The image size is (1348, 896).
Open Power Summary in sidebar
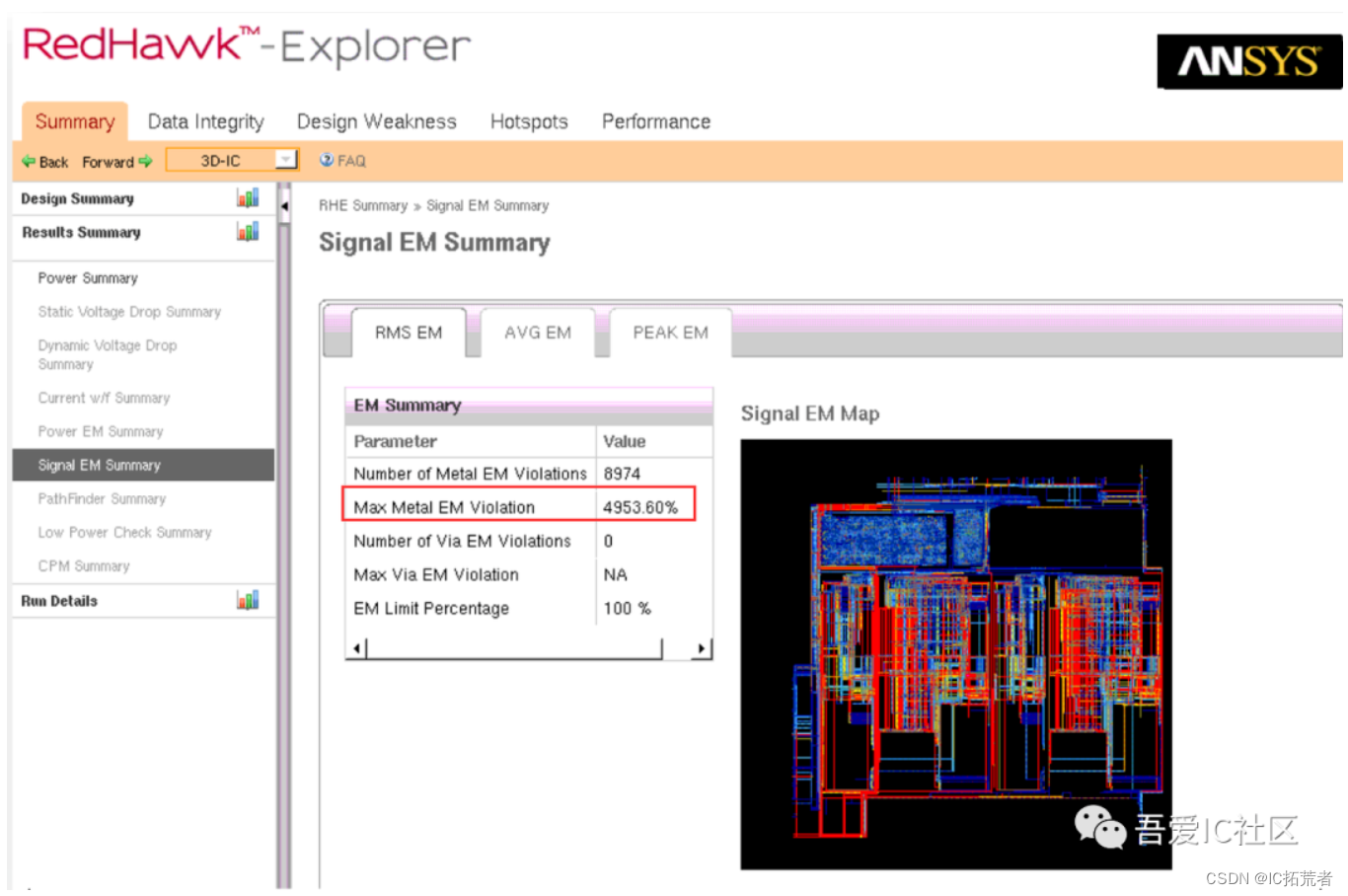[88, 278]
